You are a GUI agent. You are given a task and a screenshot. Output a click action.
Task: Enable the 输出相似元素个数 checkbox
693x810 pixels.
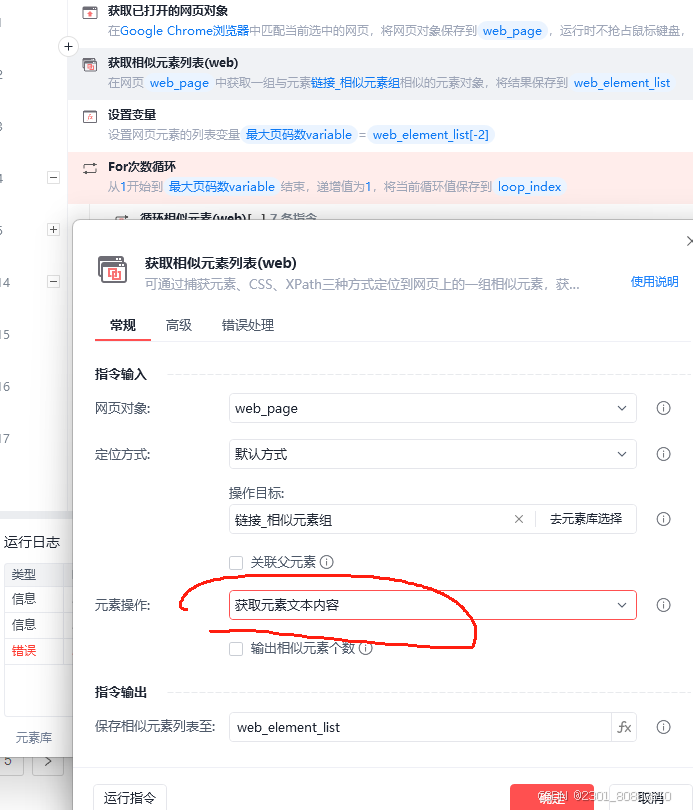pos(236,649)
